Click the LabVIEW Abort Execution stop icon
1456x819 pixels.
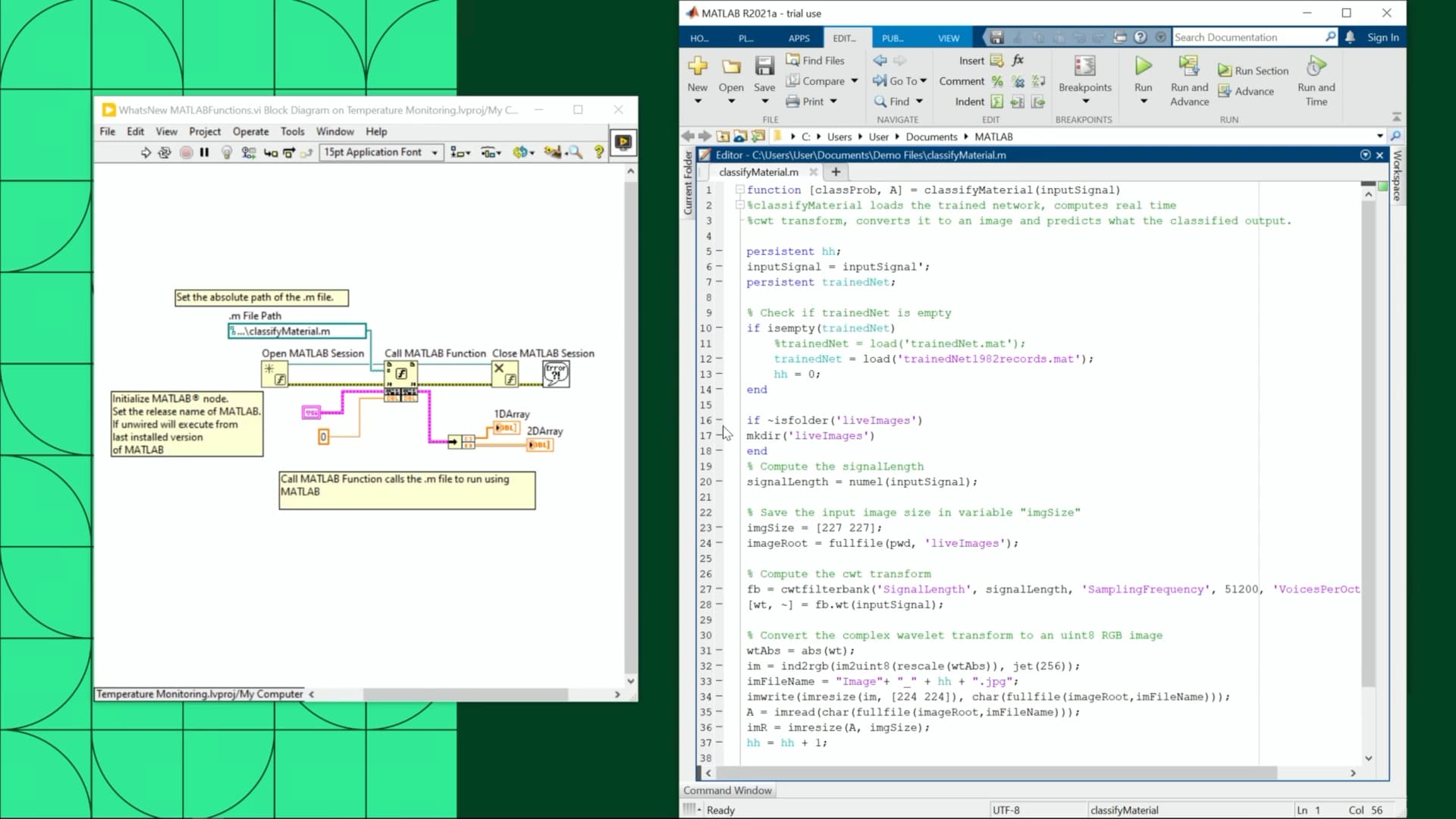[186, 152]
